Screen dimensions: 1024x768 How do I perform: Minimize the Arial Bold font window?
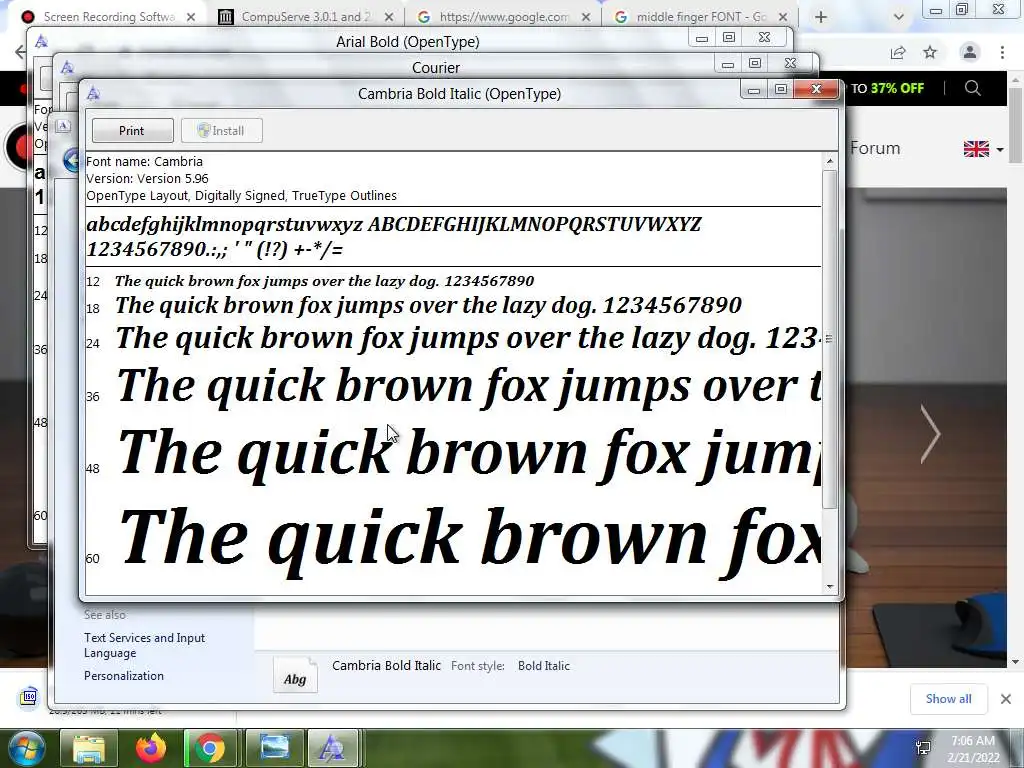tap(701, 38)
